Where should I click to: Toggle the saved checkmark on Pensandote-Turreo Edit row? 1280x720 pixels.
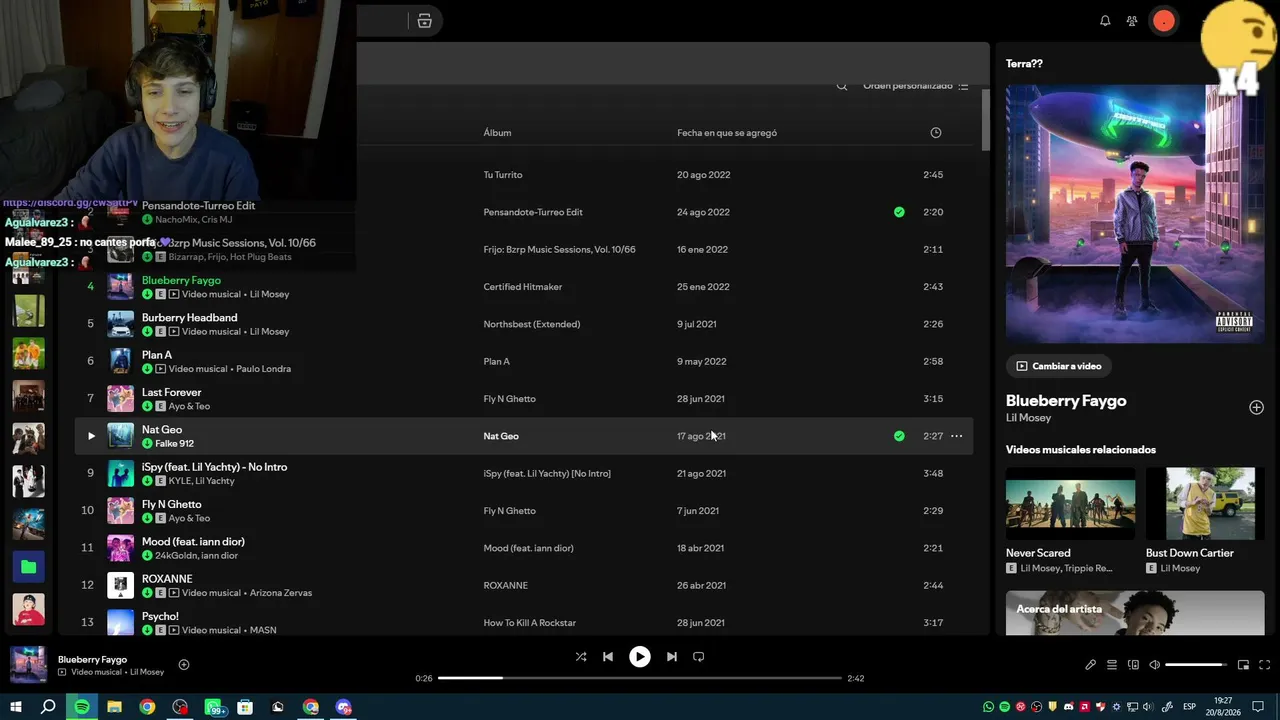(x=899, y=212)
